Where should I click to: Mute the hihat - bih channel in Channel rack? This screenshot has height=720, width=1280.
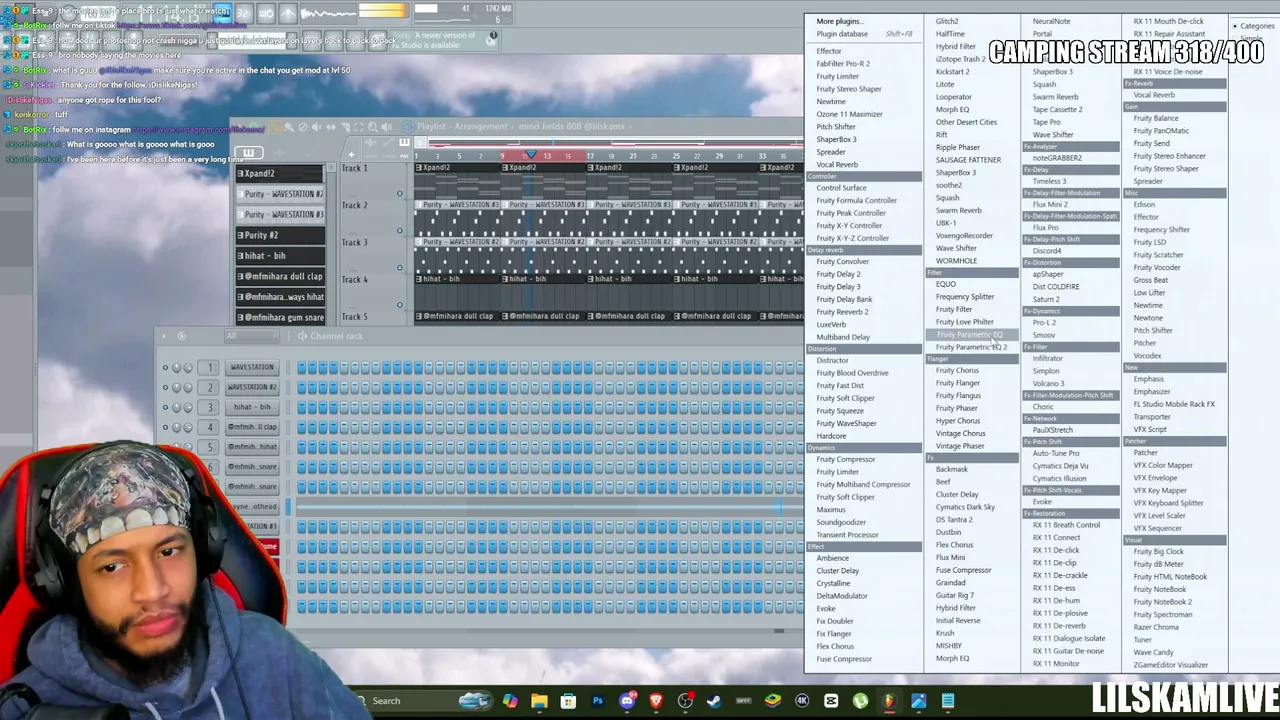165,407
